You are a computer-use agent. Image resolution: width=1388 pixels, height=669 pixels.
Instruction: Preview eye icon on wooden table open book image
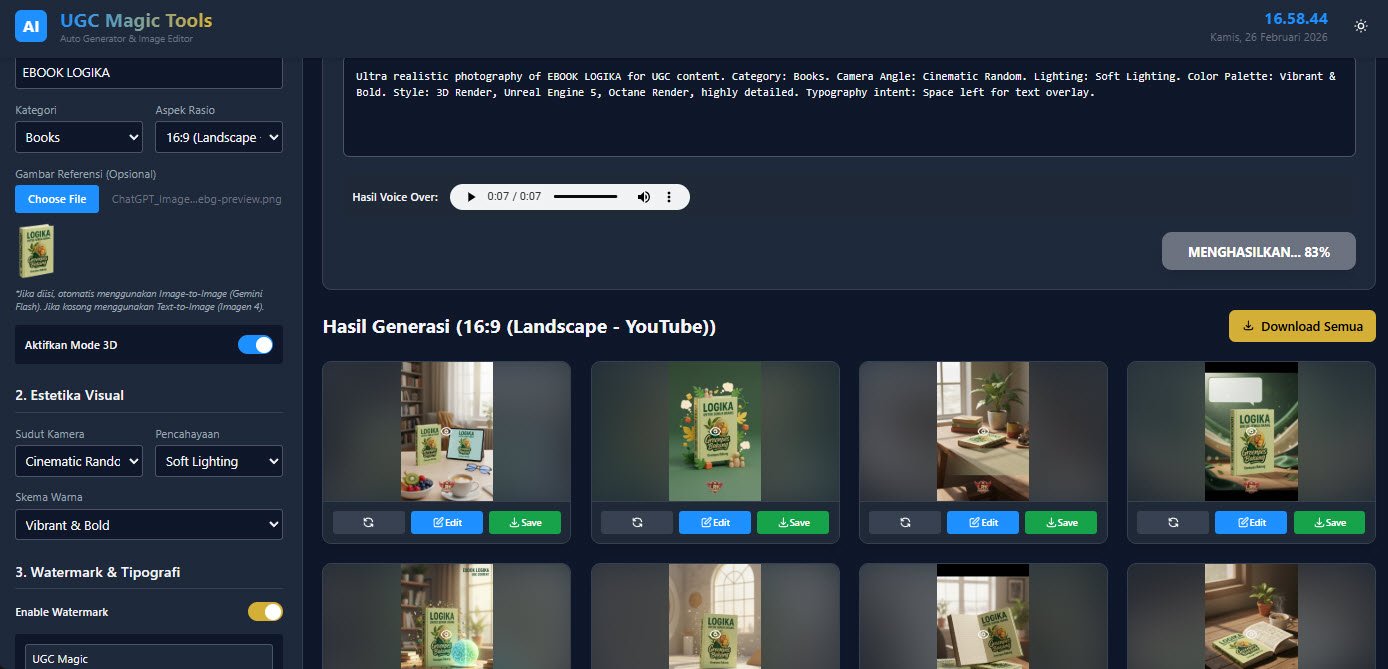point(1251,633)
